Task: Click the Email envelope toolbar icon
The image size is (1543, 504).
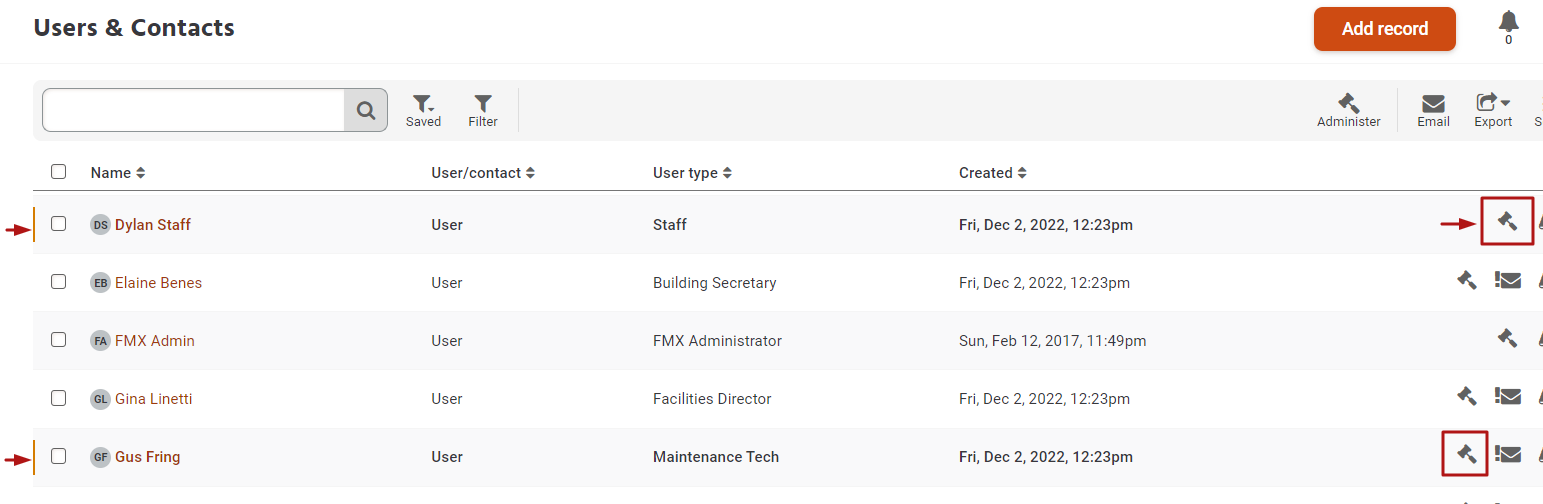Action: [x=1433, y=109]
